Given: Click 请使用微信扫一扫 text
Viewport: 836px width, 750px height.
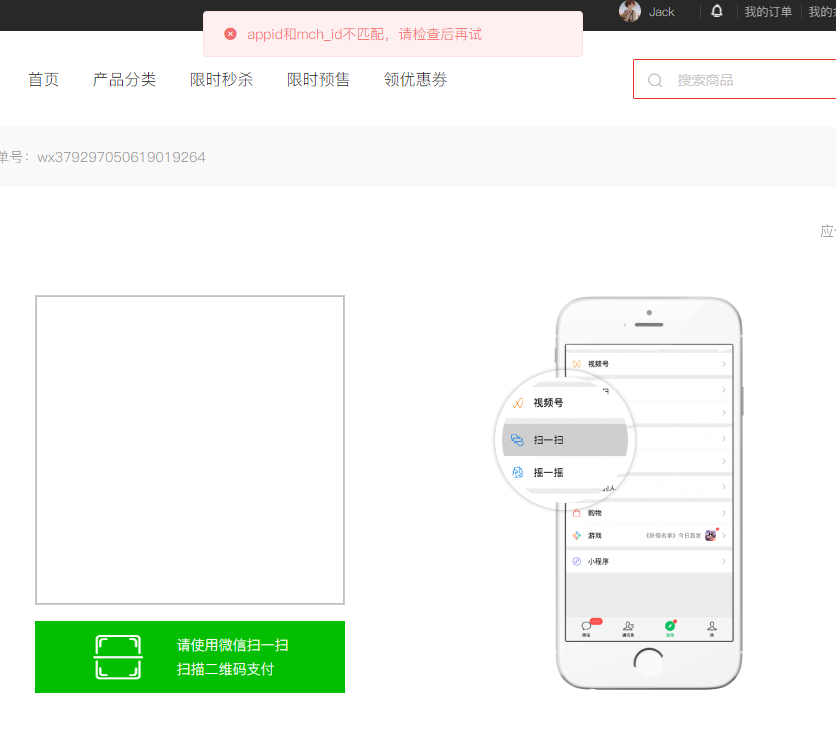Looking at the screenshot, I should pos(232,645).
